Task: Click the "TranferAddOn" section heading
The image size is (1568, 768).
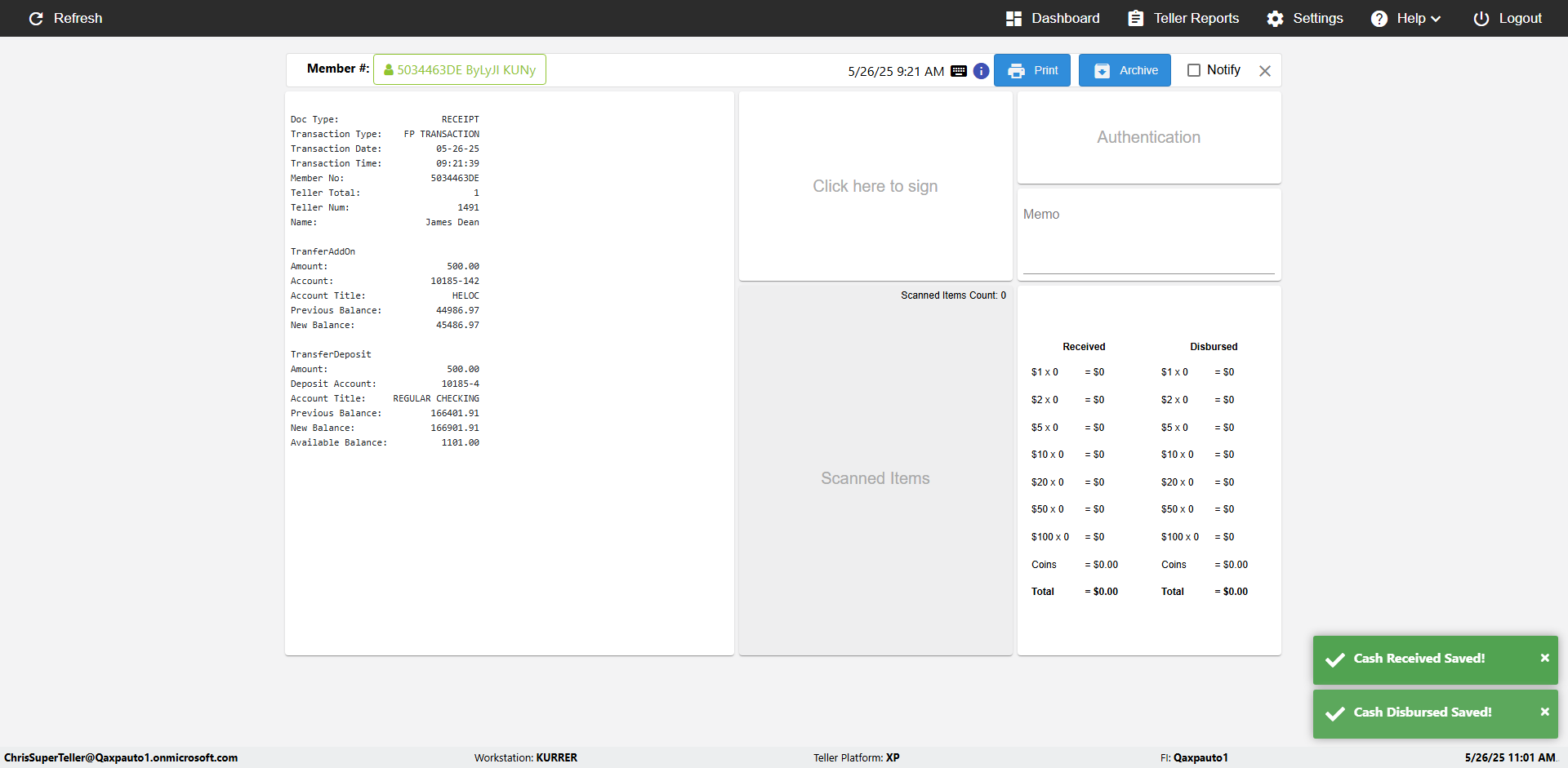Action: pos(323,251)
